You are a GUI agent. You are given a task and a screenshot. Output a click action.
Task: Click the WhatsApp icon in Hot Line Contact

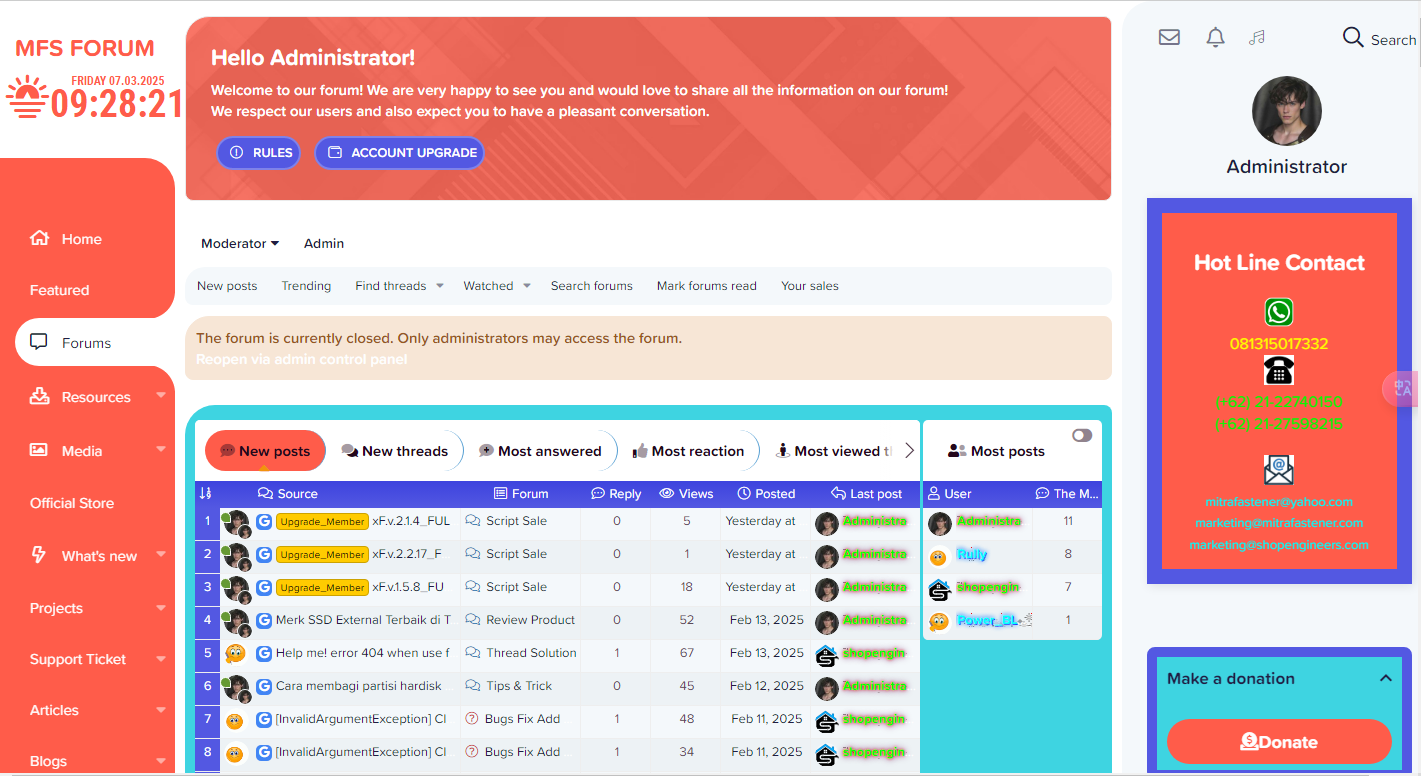[1278, 312]
